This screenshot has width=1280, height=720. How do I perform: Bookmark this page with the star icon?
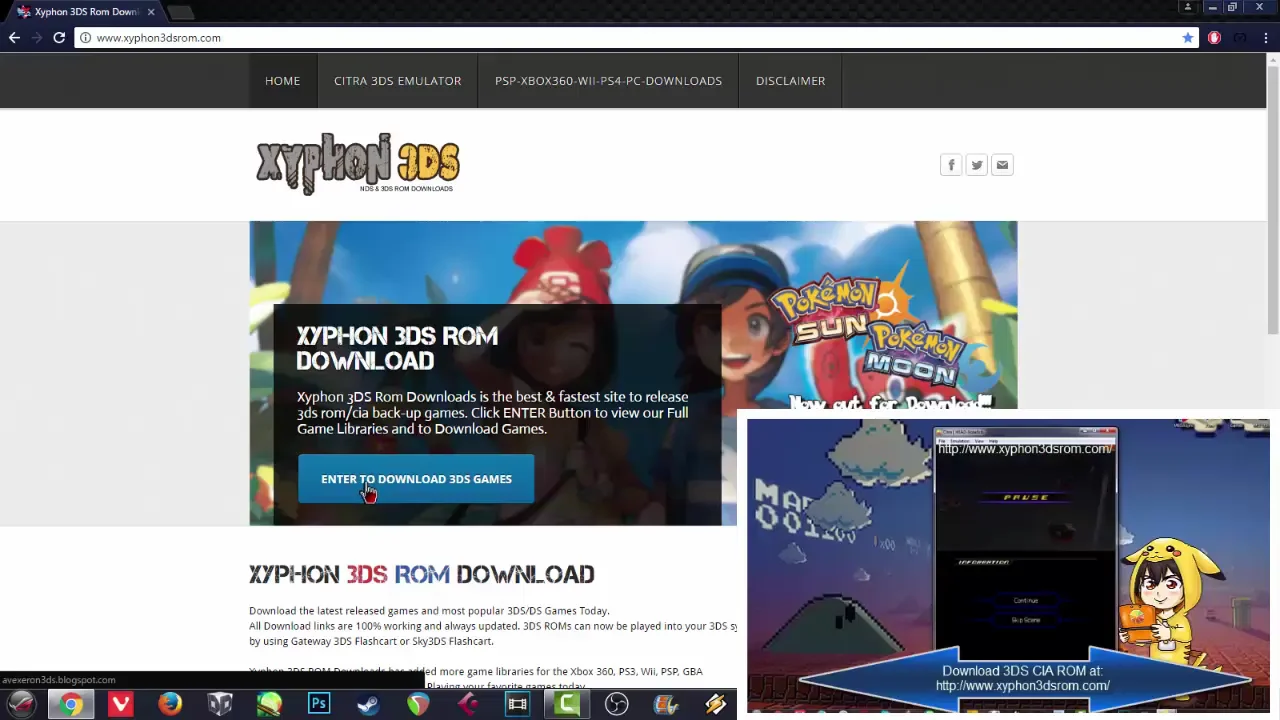(1188, 37)
